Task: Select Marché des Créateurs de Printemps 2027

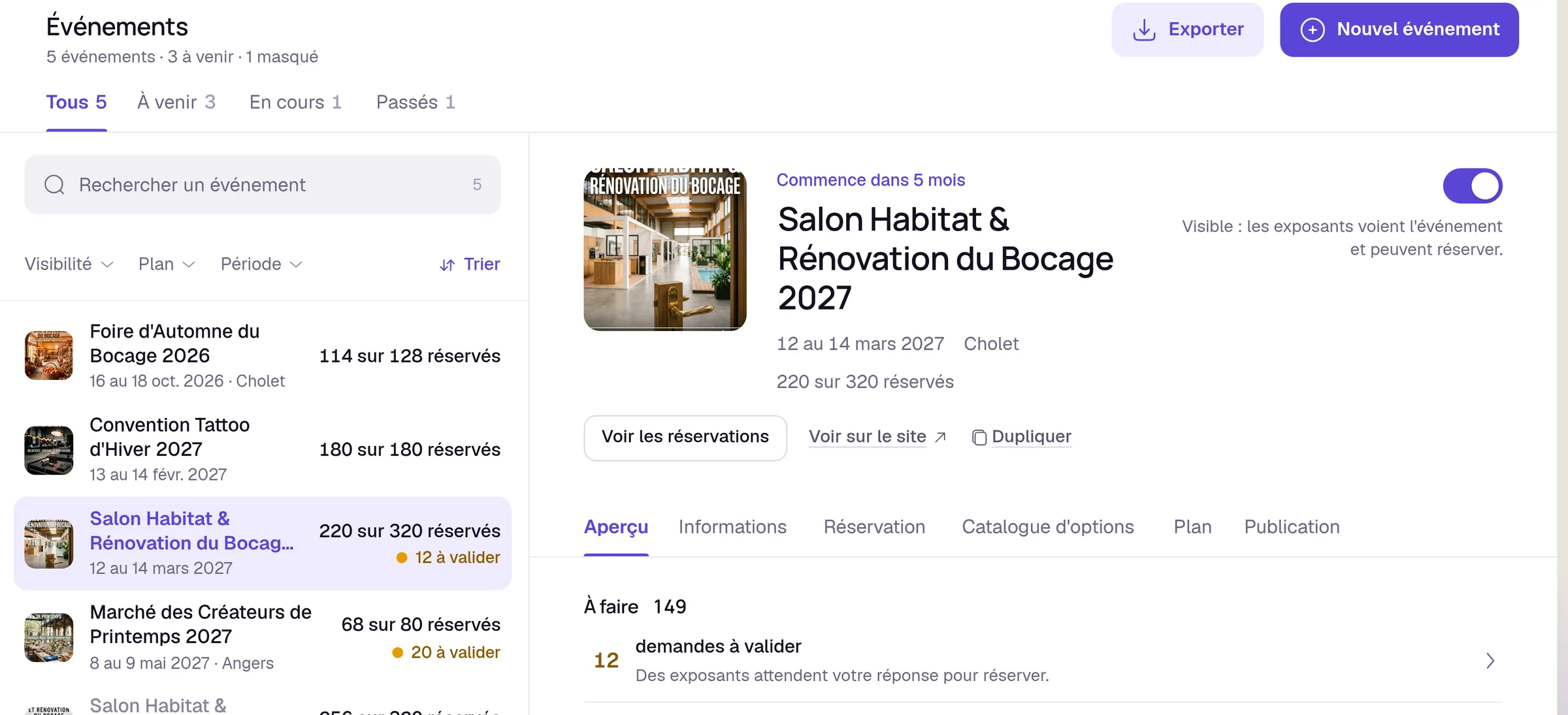Action: [x=263, y=637]
